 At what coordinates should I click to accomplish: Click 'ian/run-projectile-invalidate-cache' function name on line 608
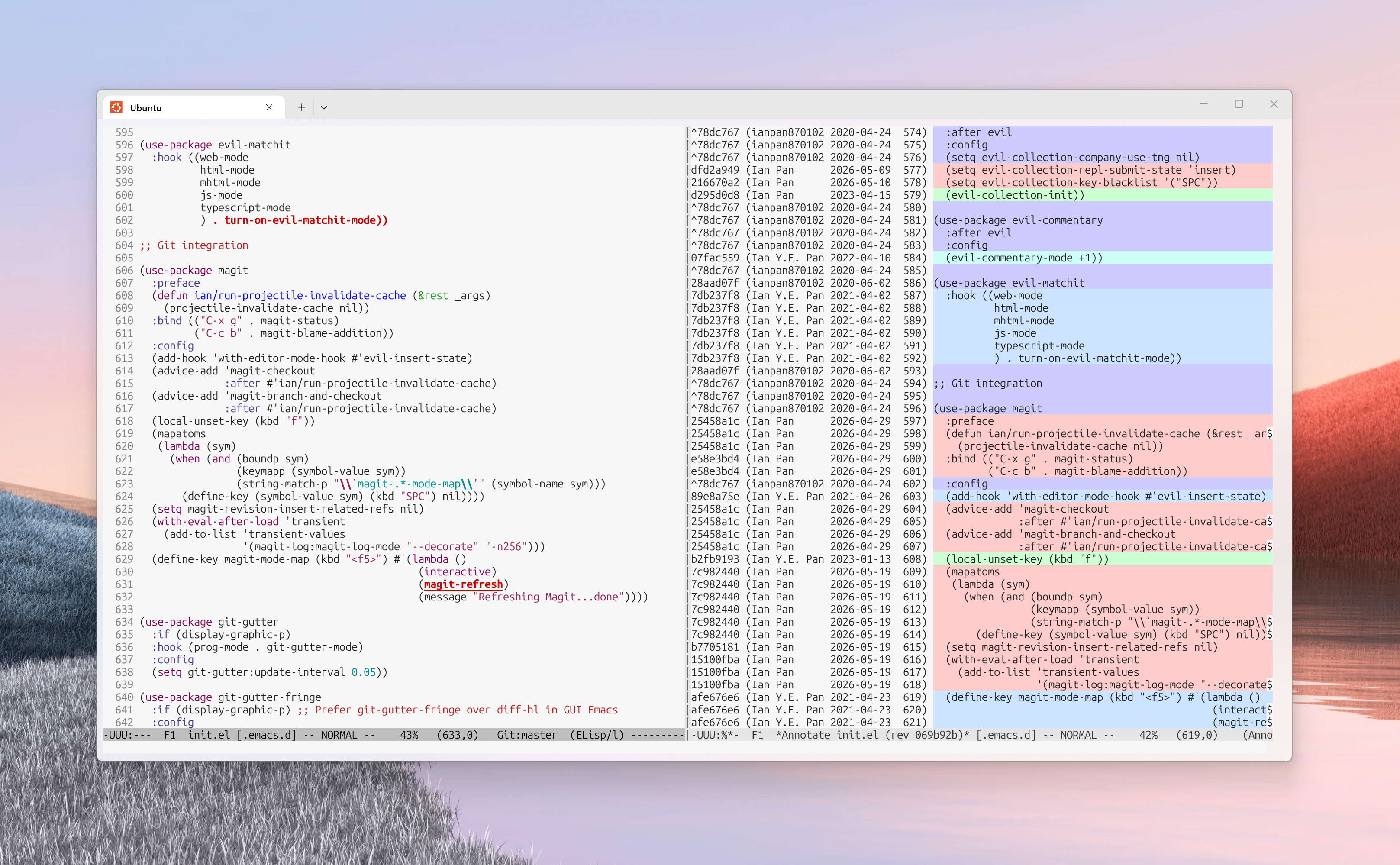click(300, 296)
